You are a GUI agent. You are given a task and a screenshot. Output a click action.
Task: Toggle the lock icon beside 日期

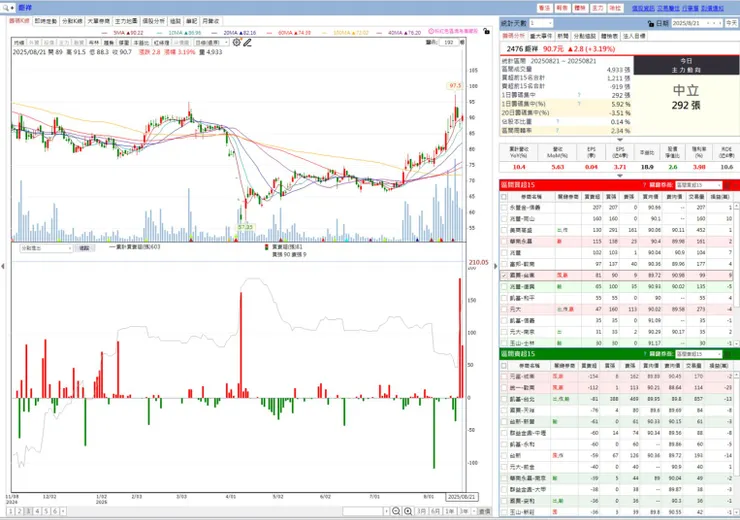(x=651, y=23)
